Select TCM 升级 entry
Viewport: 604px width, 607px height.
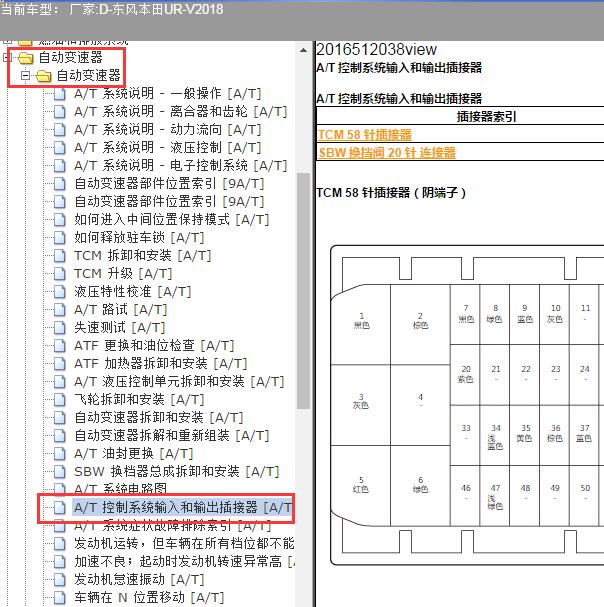tap(123, 274)
